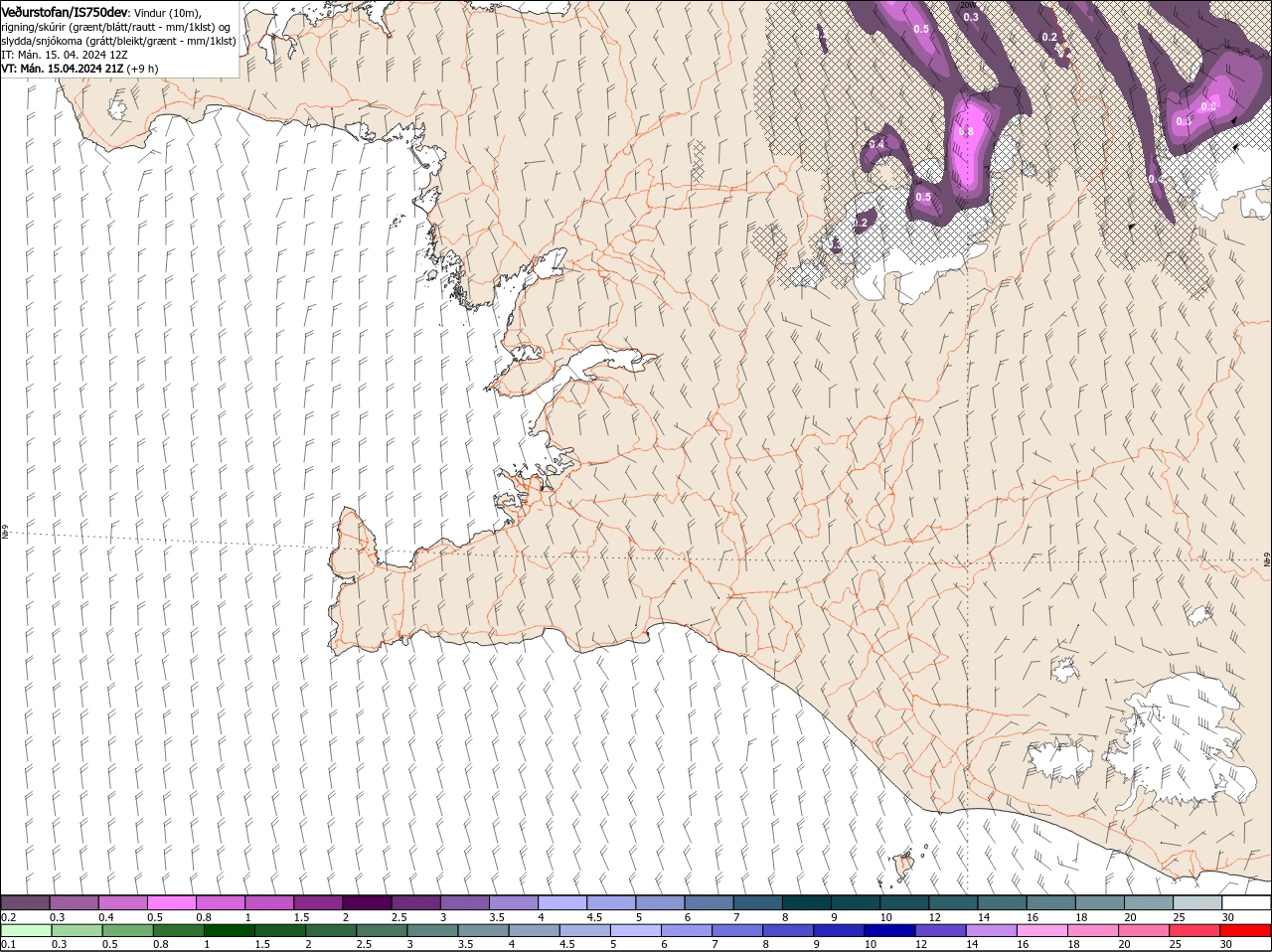Pick the 6 swatch in the rain scale

[x=687, y=931]
